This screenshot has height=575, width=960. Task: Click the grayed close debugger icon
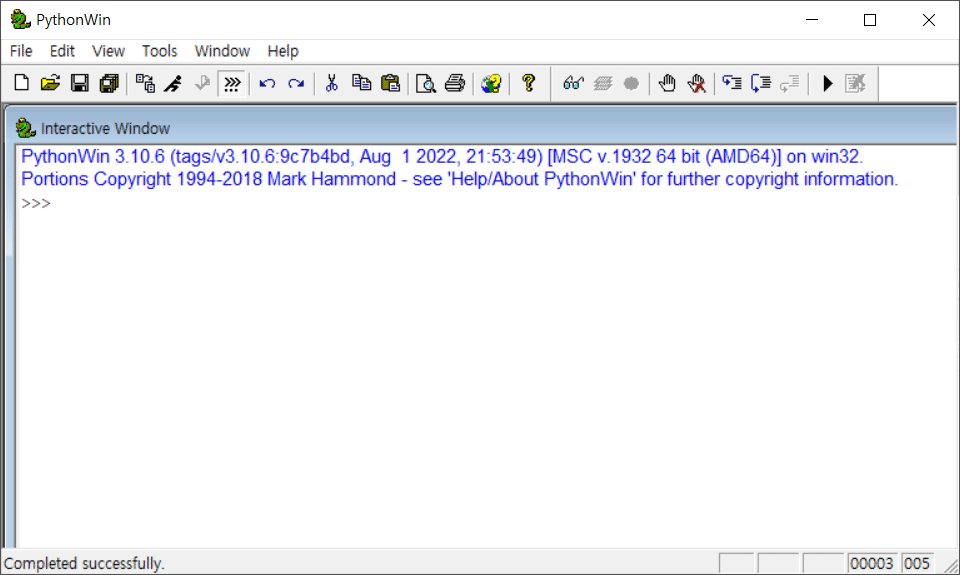point(855,83)
